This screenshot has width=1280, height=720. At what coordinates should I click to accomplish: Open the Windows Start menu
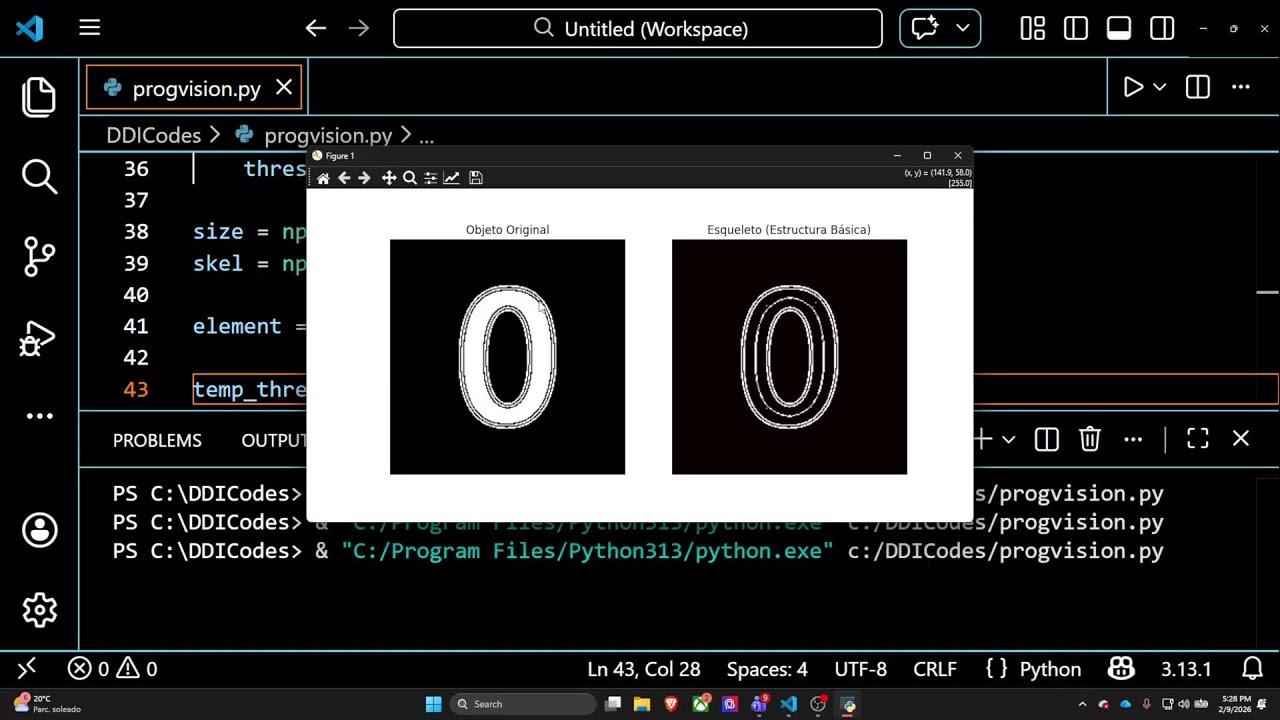pos(433,704)
